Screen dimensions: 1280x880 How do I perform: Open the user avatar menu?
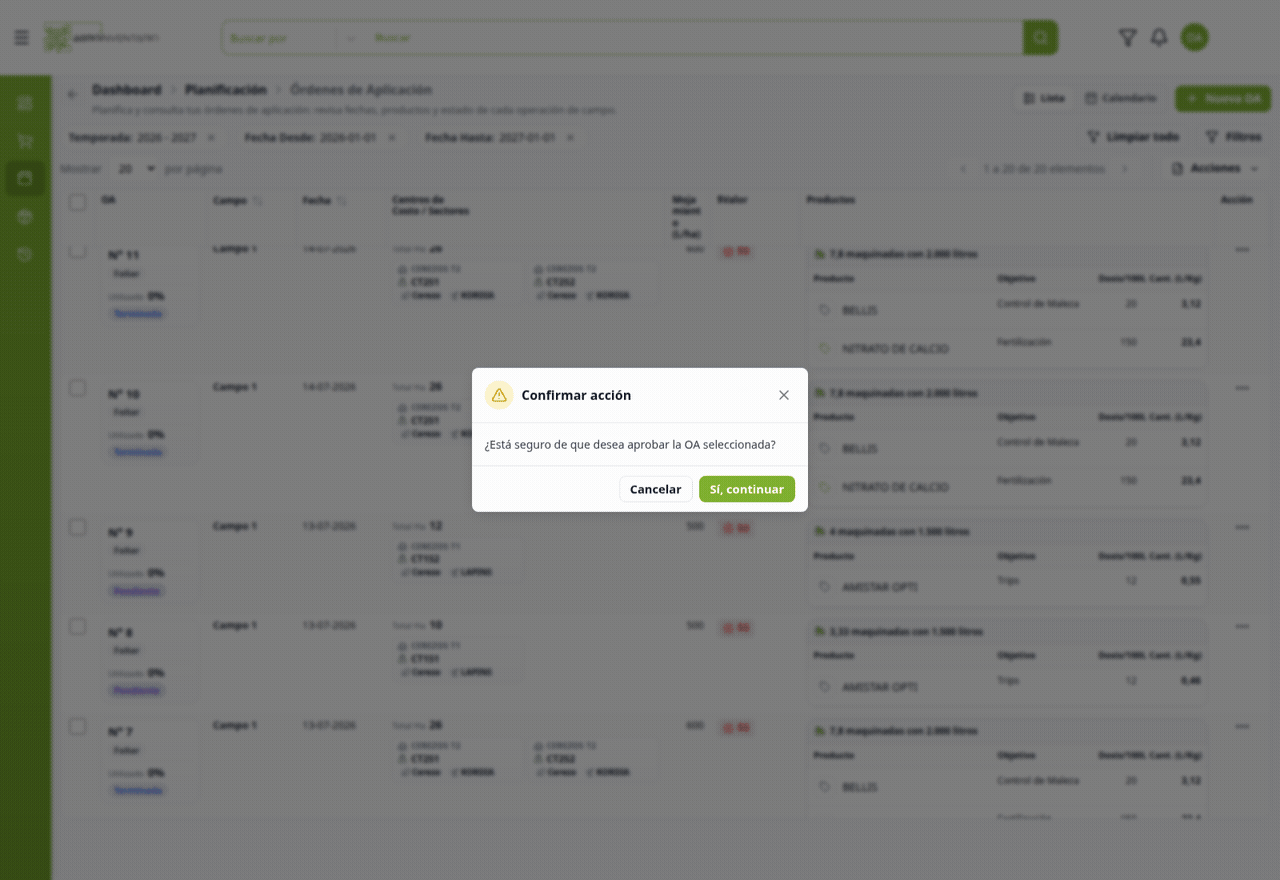[1194, 38]
